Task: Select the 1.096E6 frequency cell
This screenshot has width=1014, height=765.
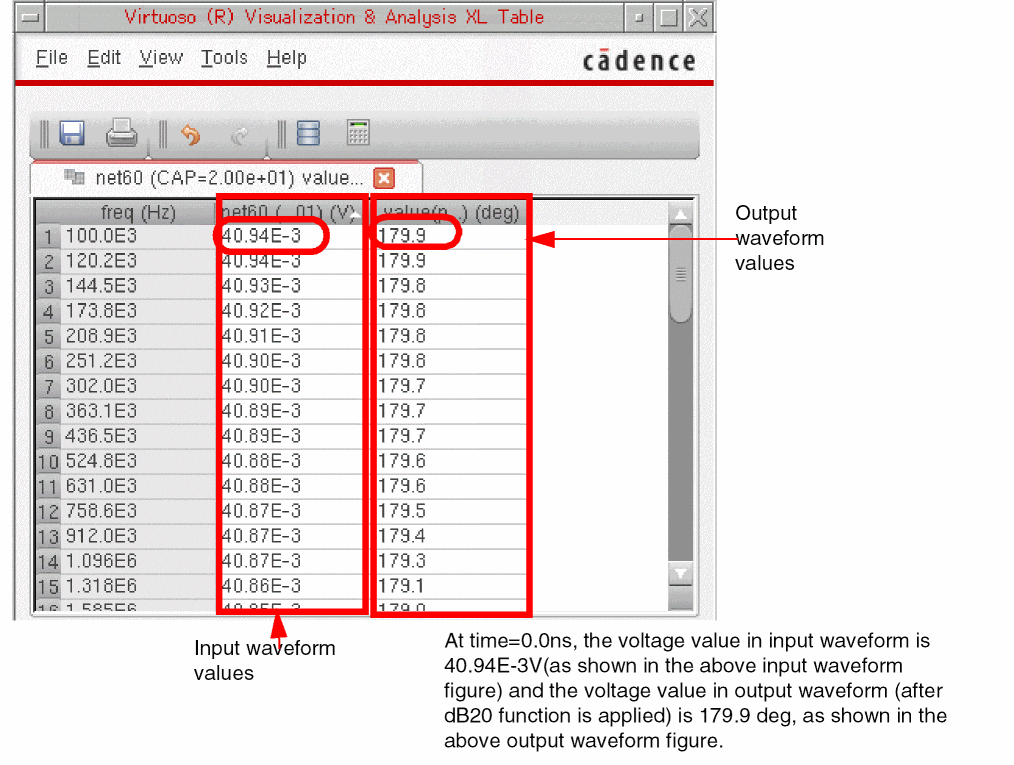Action: point(138,561)
